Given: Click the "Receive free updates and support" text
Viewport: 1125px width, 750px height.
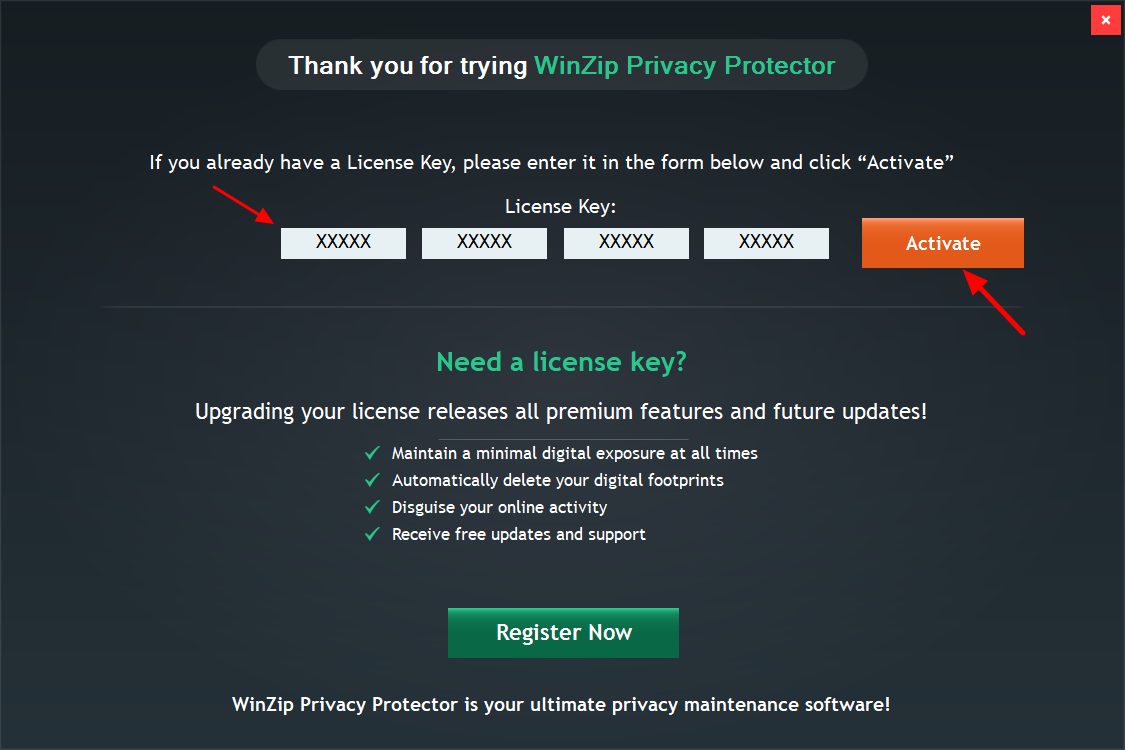Looking at the screenshot, I should click(518, 534).
